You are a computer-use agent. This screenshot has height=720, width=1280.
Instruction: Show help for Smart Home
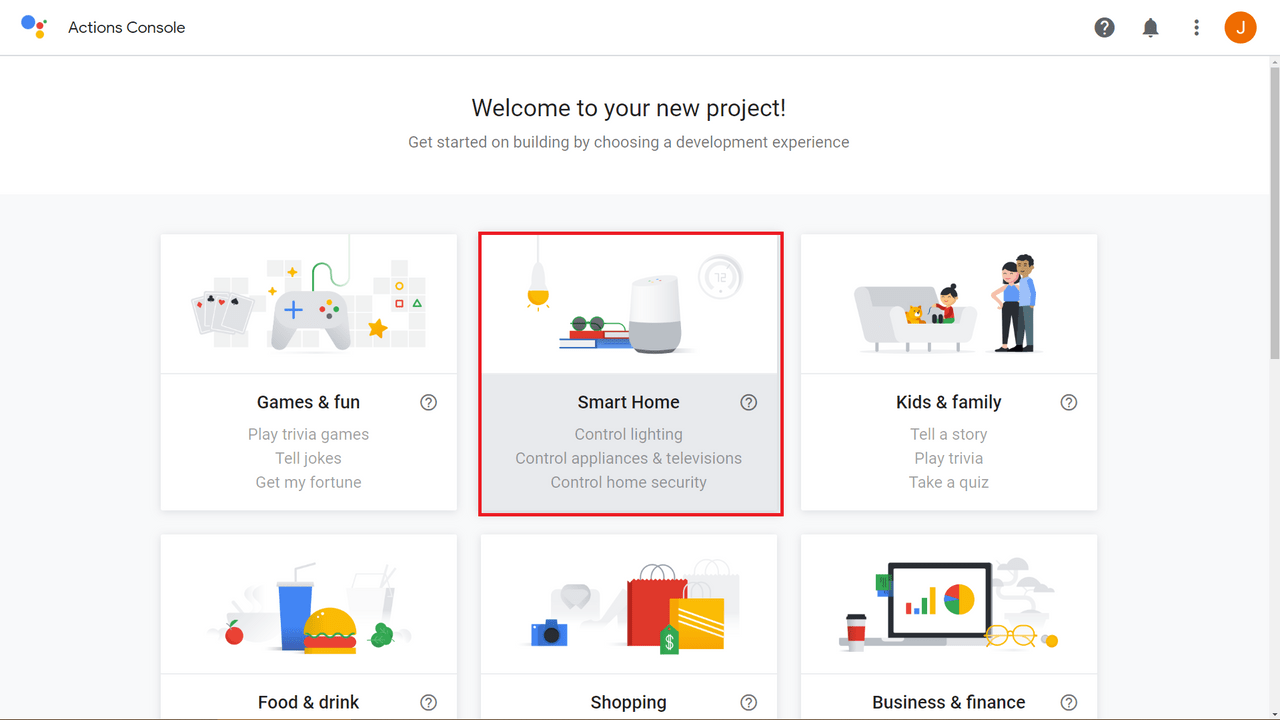click(x=749, y=403)
